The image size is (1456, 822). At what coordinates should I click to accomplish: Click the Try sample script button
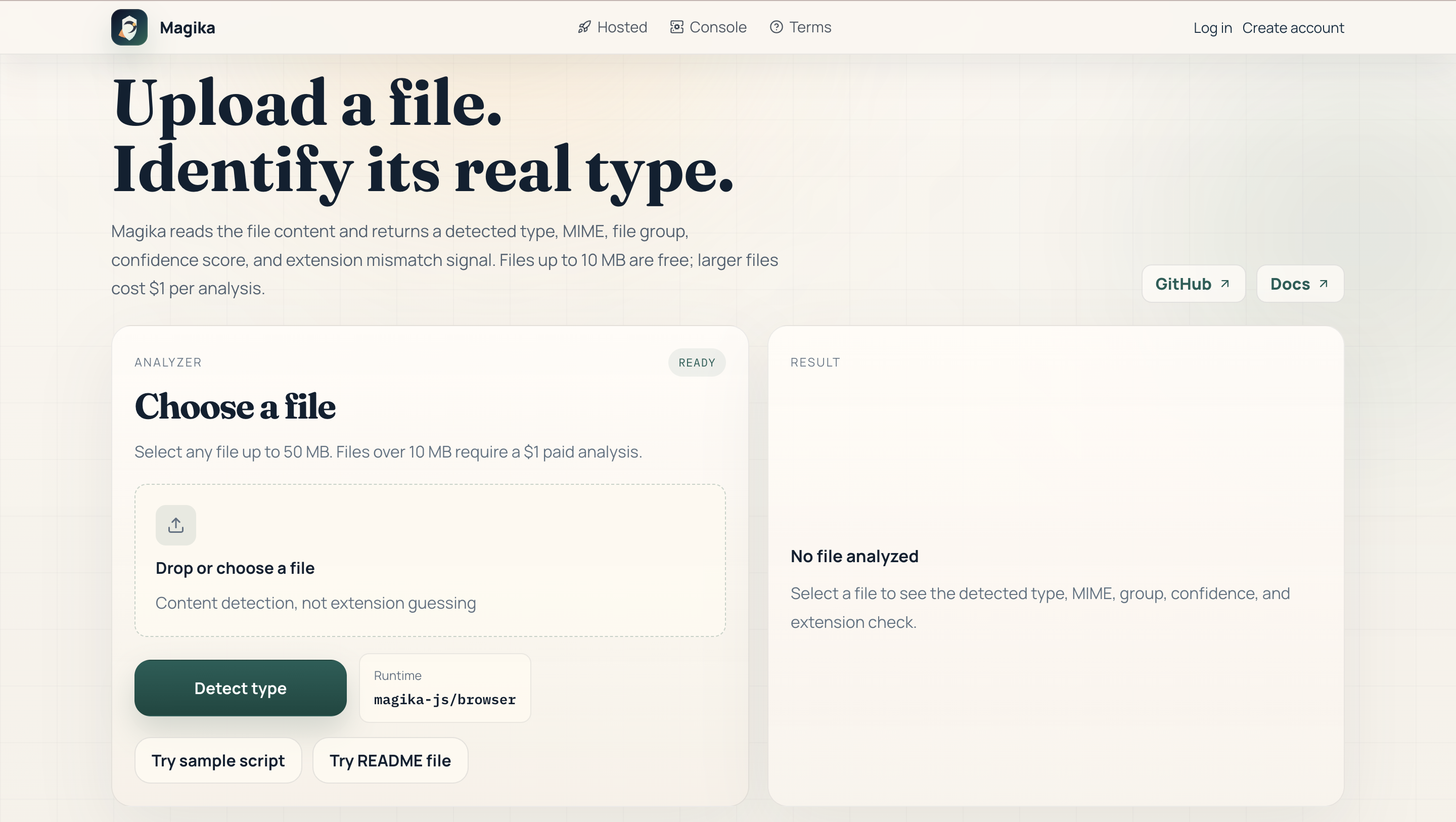(x=217, y=760)
